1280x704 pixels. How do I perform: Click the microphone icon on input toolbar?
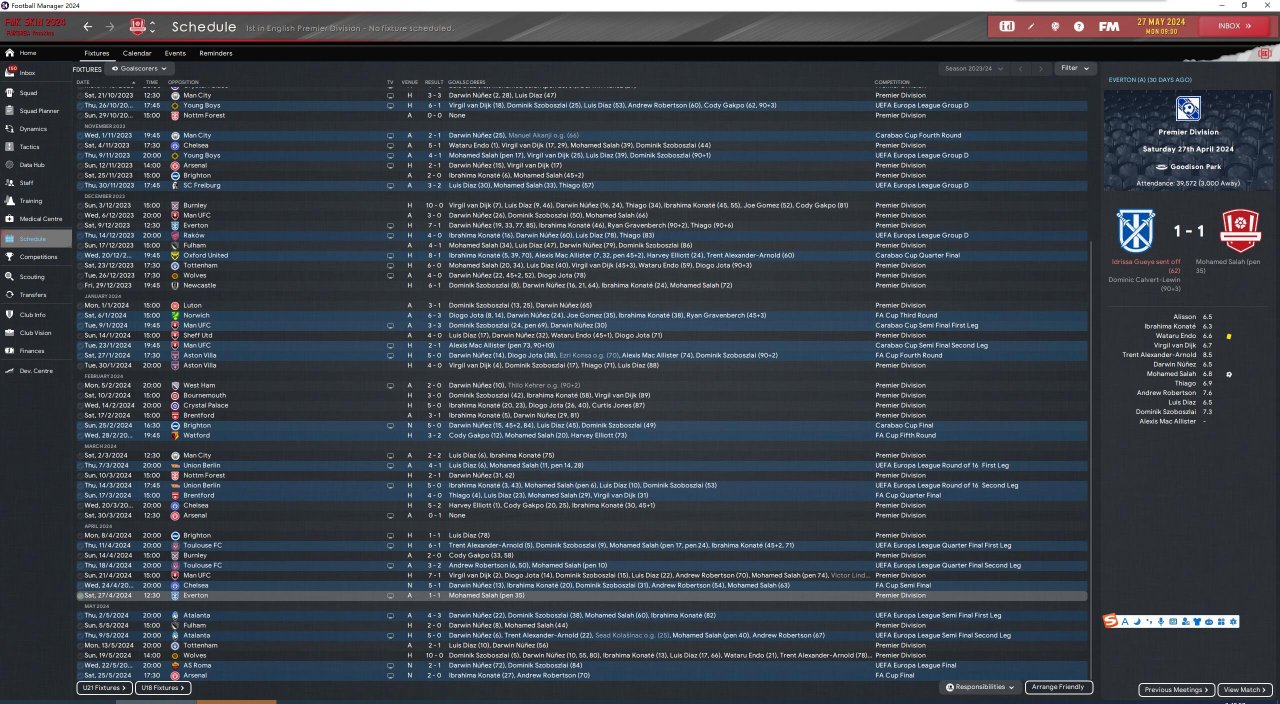tap(1160, 622)
